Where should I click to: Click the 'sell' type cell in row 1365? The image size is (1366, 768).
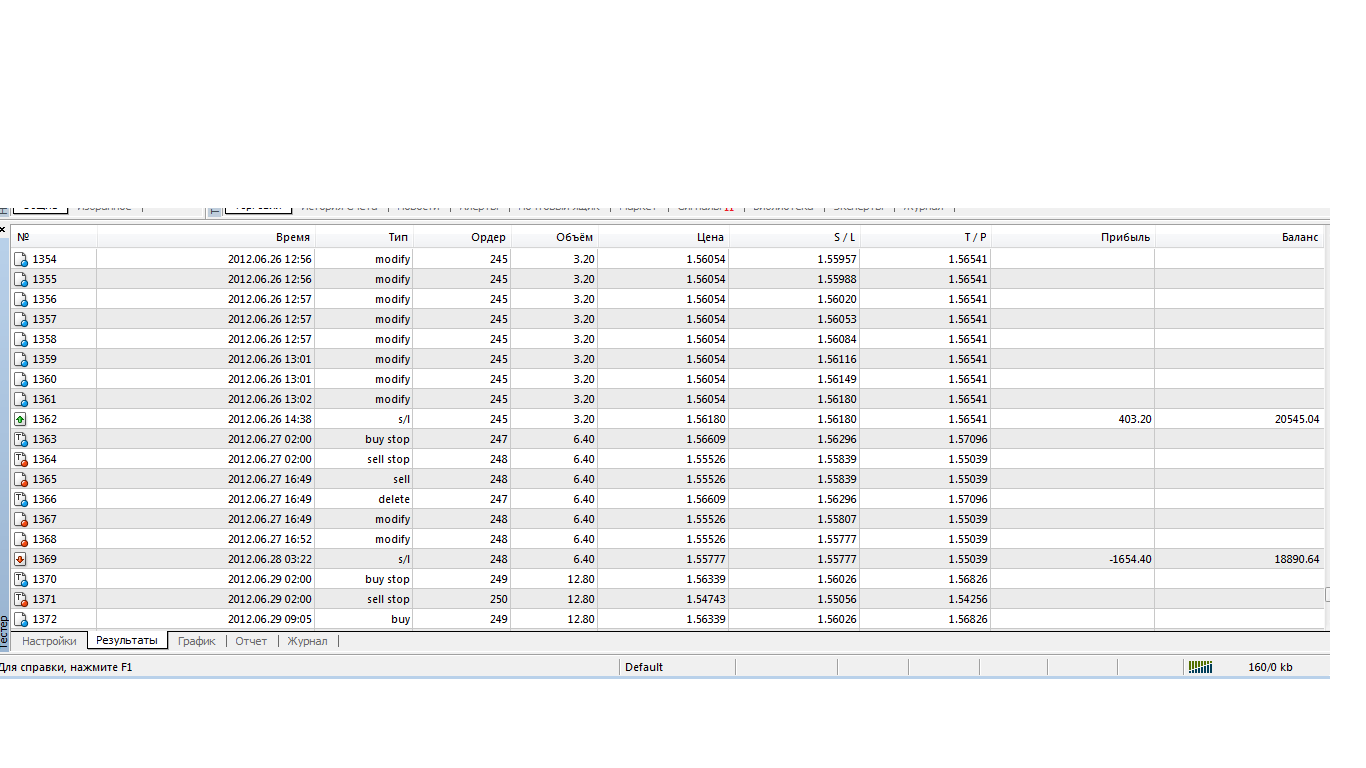(x=401, y=479)
